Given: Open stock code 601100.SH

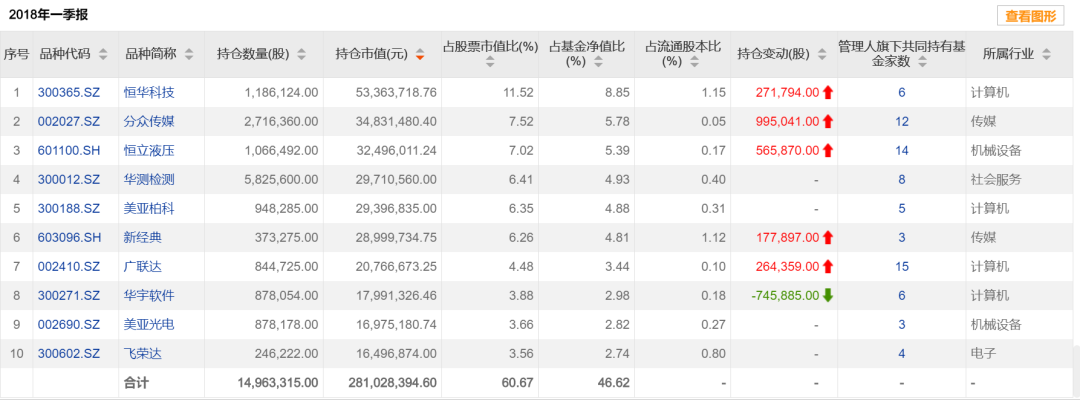Looking at the screenshot, I should point(69,151).
